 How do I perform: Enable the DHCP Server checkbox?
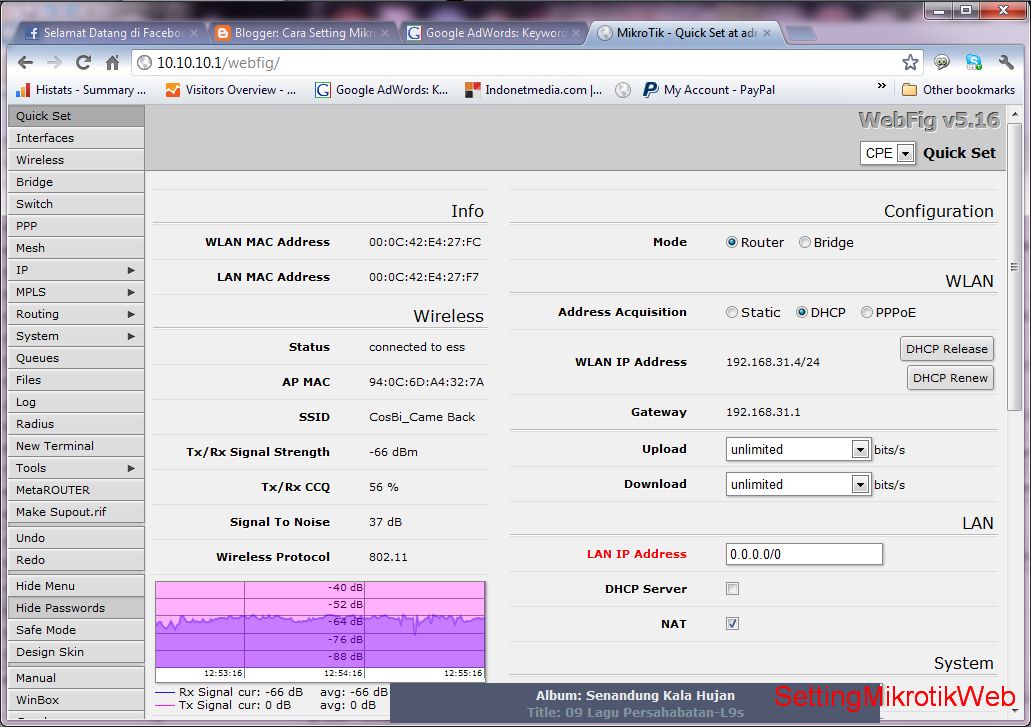point(732,588)
